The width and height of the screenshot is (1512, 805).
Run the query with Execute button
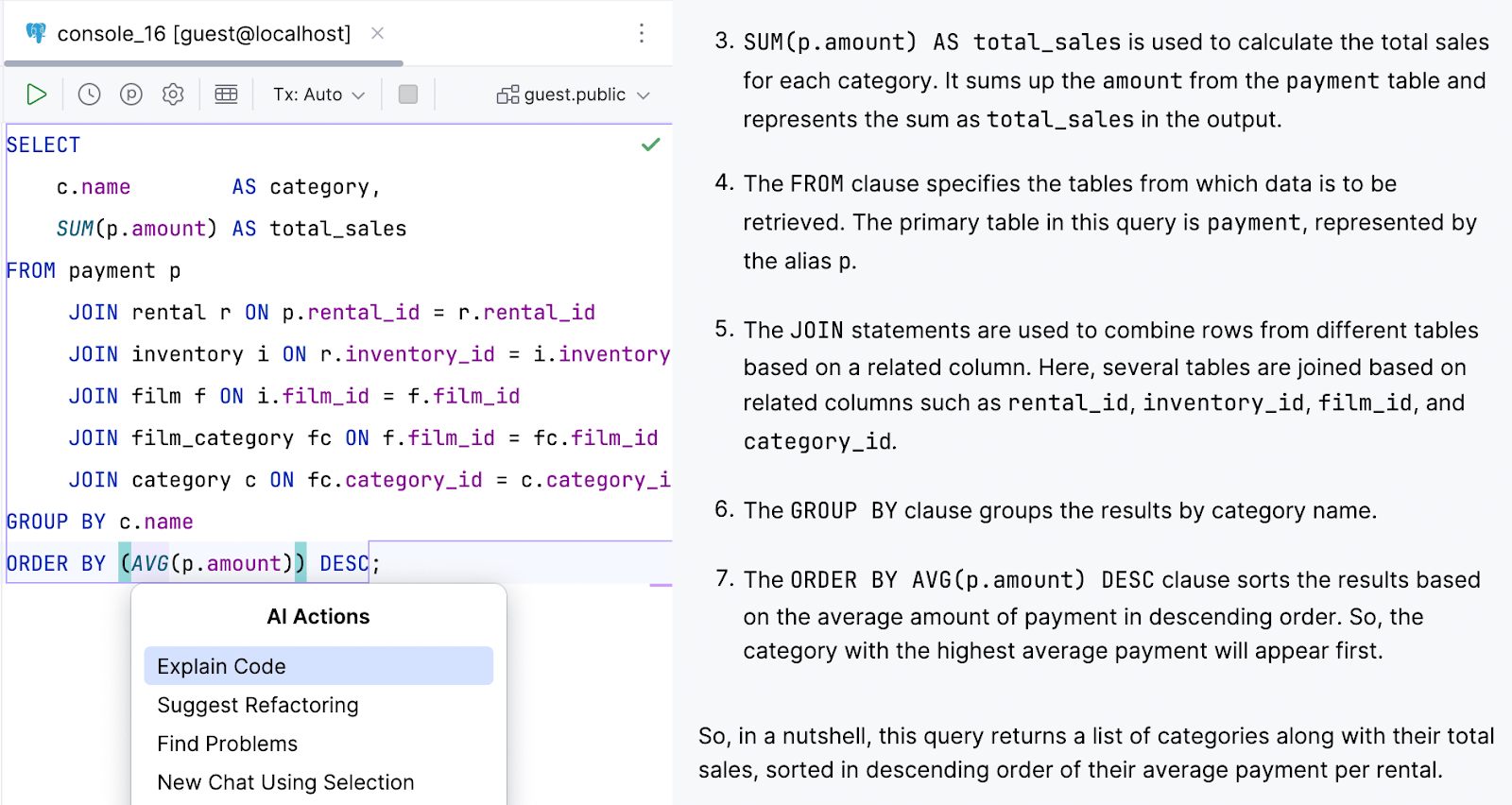click(36, 94)
